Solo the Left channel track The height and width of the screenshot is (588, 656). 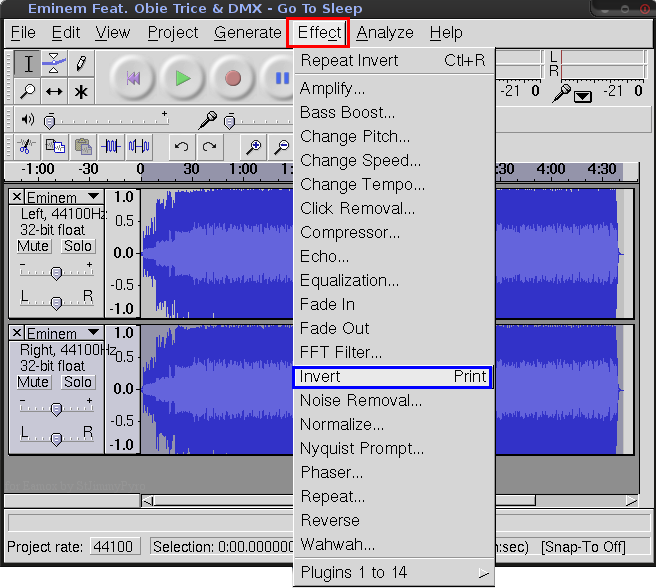(x=78, y=246)
